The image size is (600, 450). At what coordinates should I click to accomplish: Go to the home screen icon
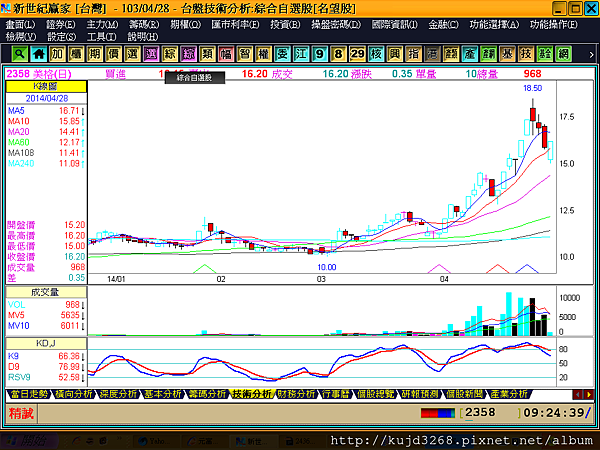tap(38, 54)
